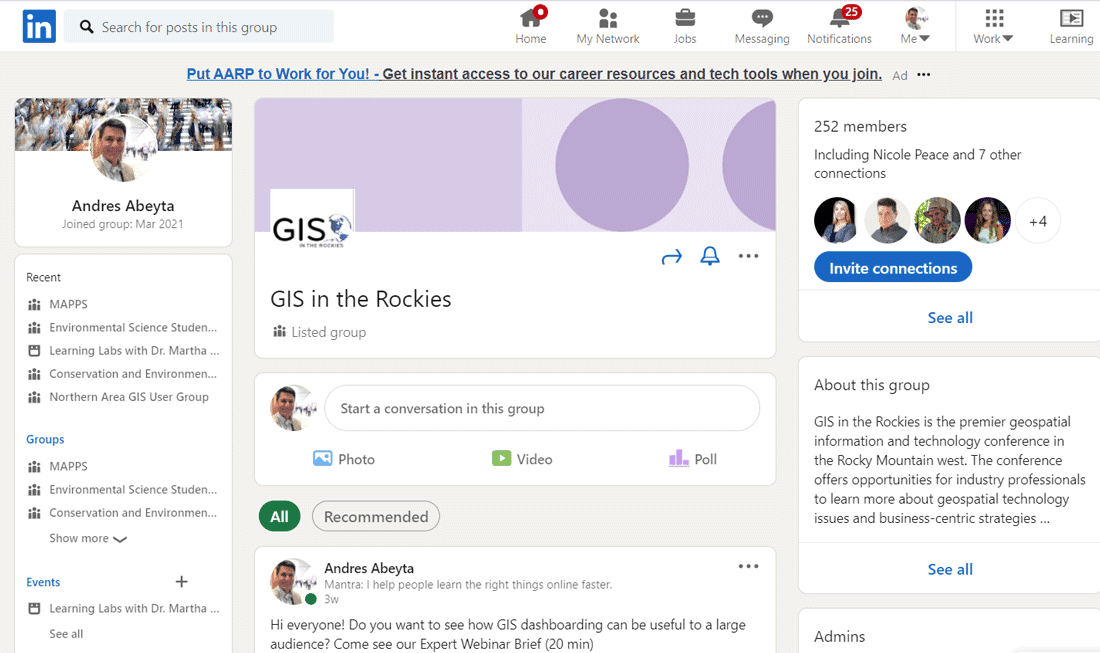Expand Show more groups
Screen dimensions: 1100x653
[x=88, y=538]
